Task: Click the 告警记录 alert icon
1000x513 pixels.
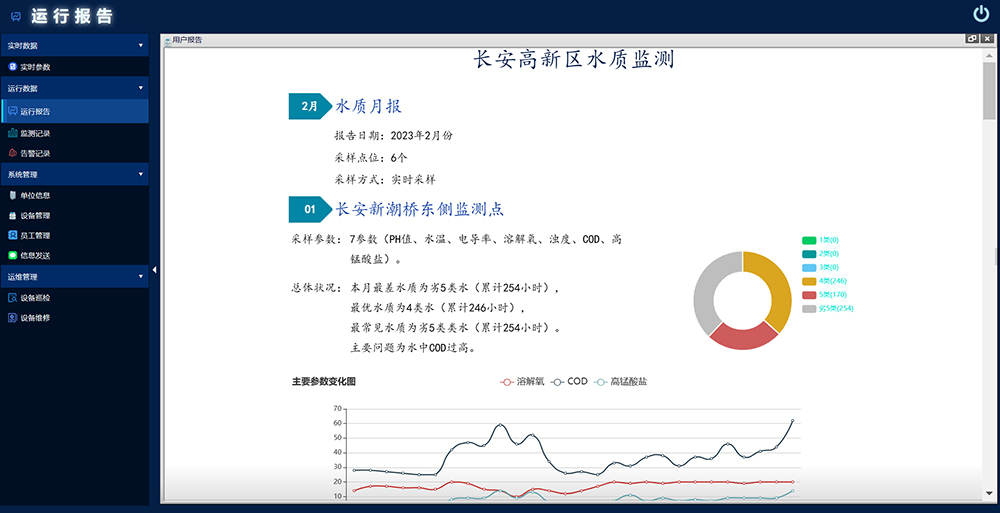Action: tap(13, 153)
